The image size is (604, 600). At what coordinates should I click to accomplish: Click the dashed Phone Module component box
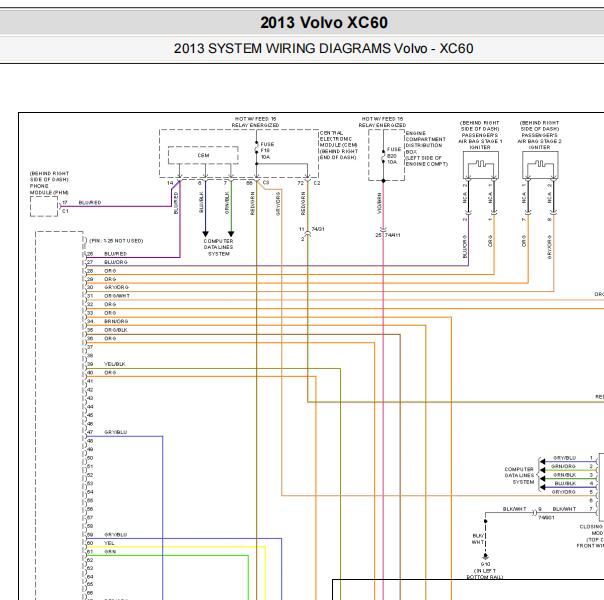(x=44, y=206)
